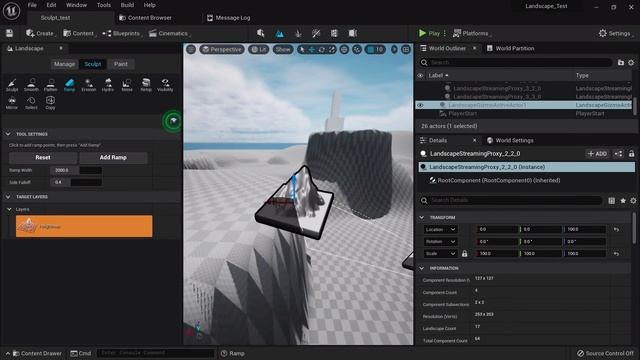Viewport: 640px width, 360px height.
Task: Open the File menu
Action: 32,5
